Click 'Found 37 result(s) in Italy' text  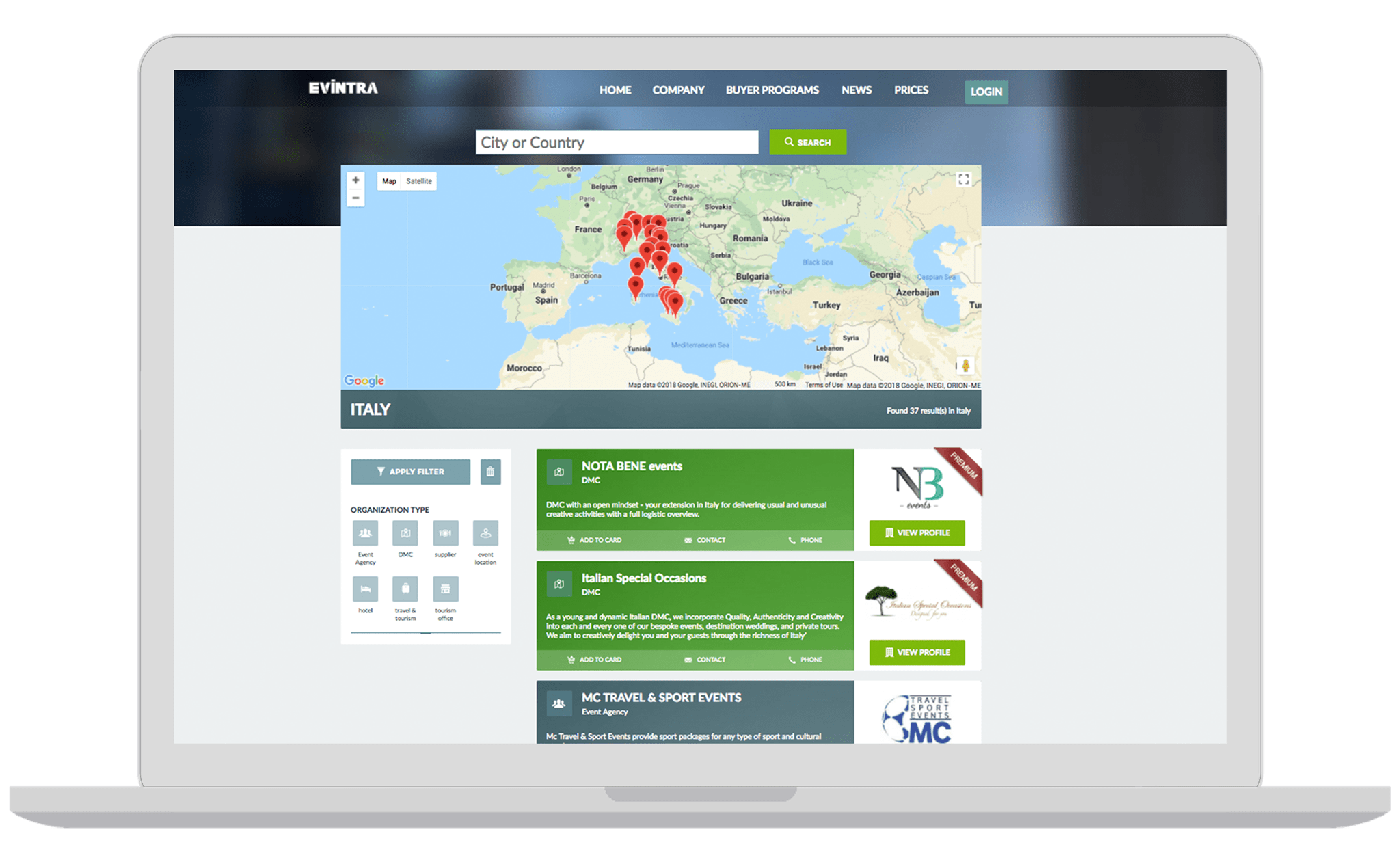click(x=928, y=411)
